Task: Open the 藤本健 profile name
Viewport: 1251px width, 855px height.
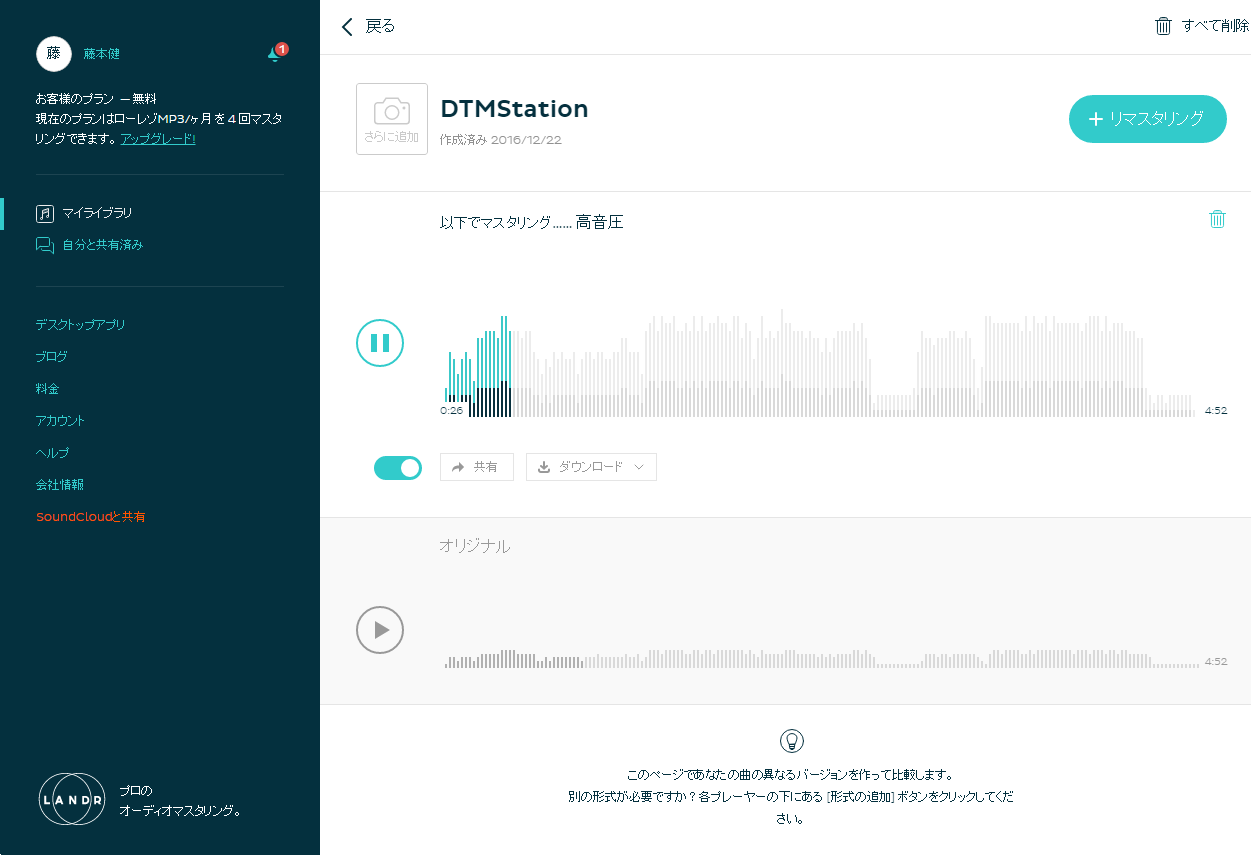Action: tap(102, 54)
